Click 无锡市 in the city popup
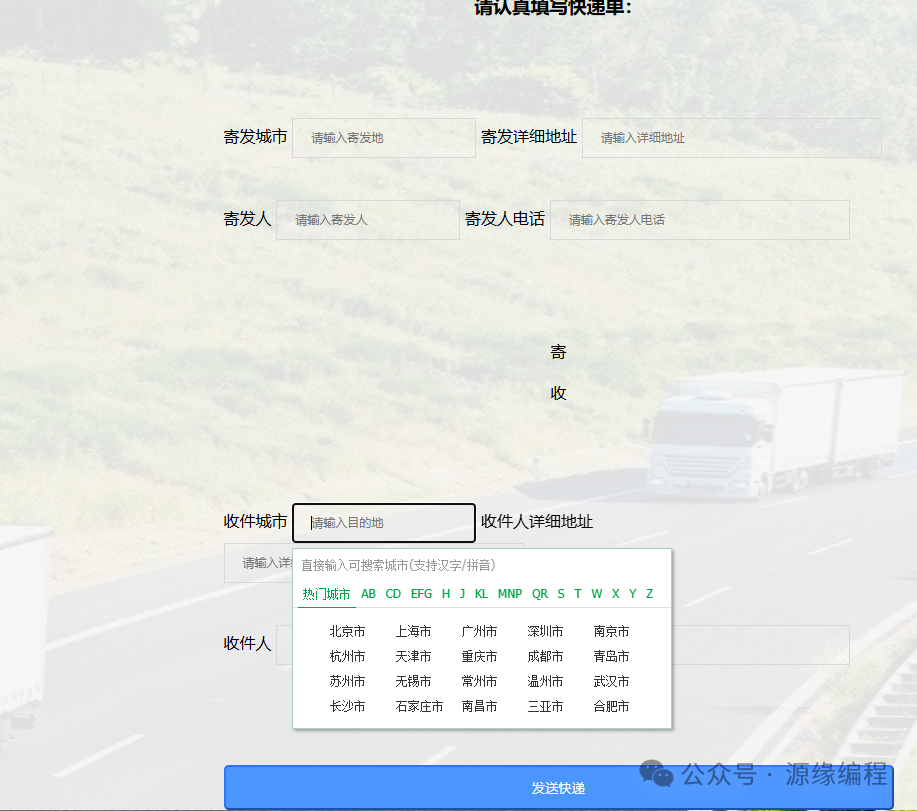This screenshot has height=811, width=917. pyautogui.click(x=413, y=681)
